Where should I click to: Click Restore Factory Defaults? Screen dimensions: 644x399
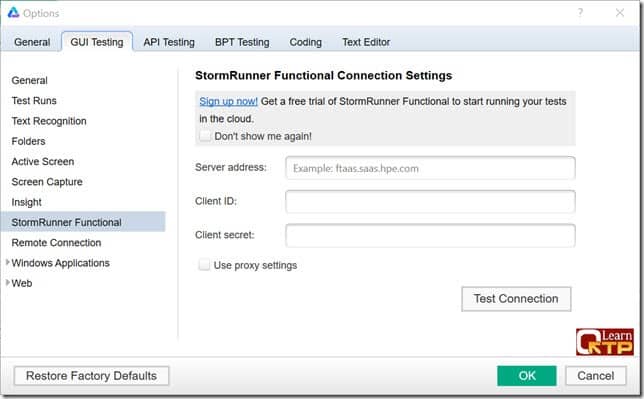click(x=91, y=376)
